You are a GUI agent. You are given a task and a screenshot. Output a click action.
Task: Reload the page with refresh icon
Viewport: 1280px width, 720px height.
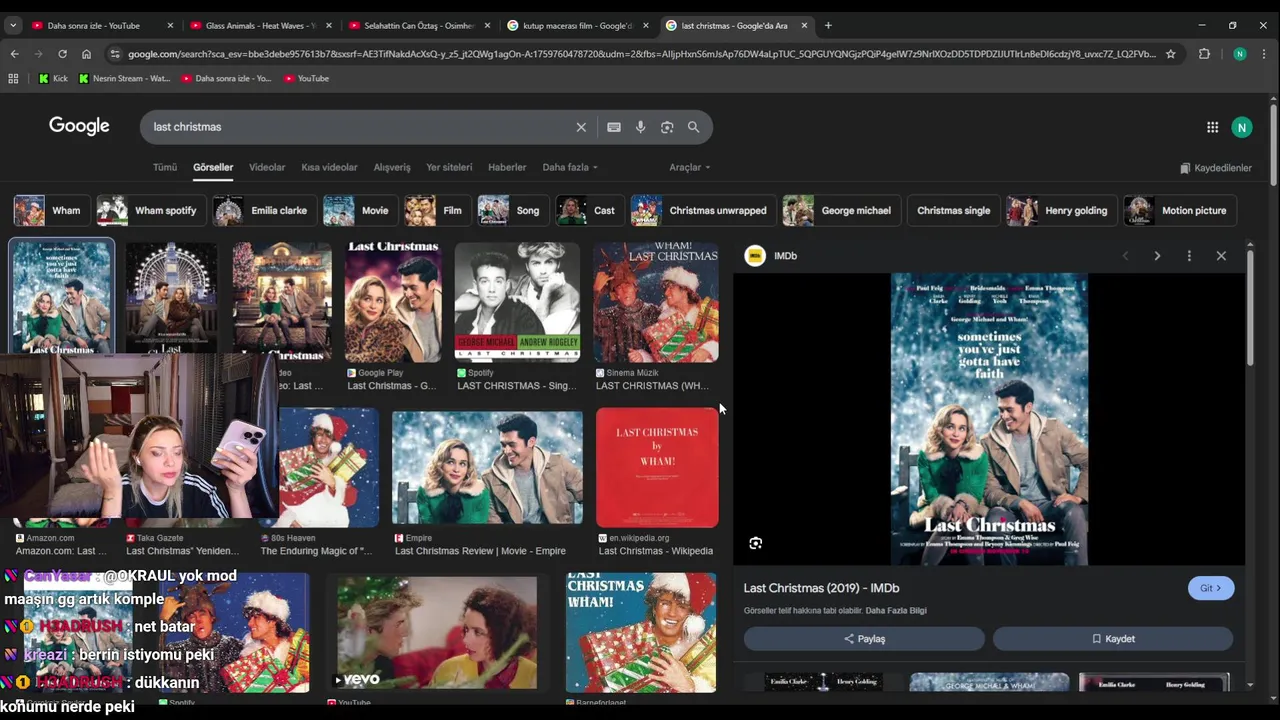[62, 54]
